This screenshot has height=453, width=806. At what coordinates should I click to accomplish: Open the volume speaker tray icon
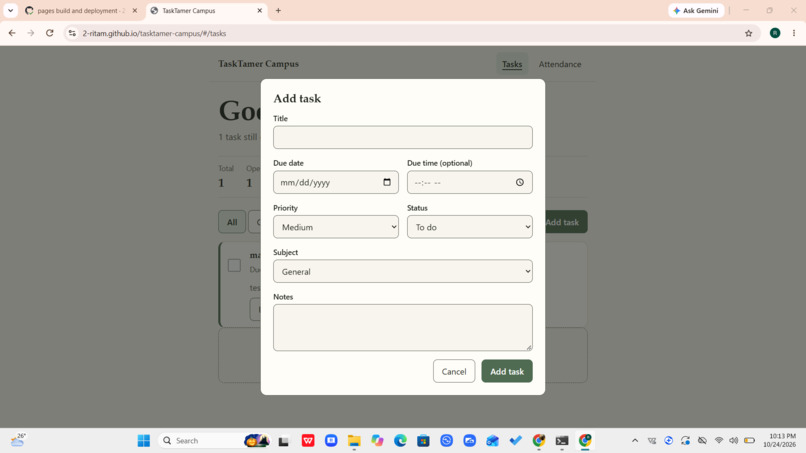734,441
